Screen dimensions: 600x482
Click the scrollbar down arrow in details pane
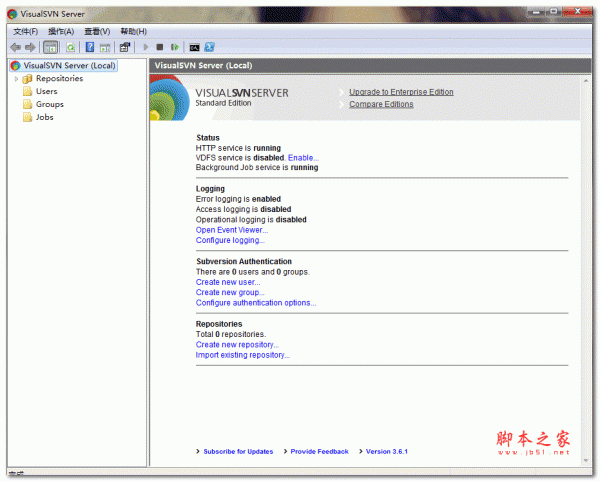pyautogui.click(x=586, y=461)
